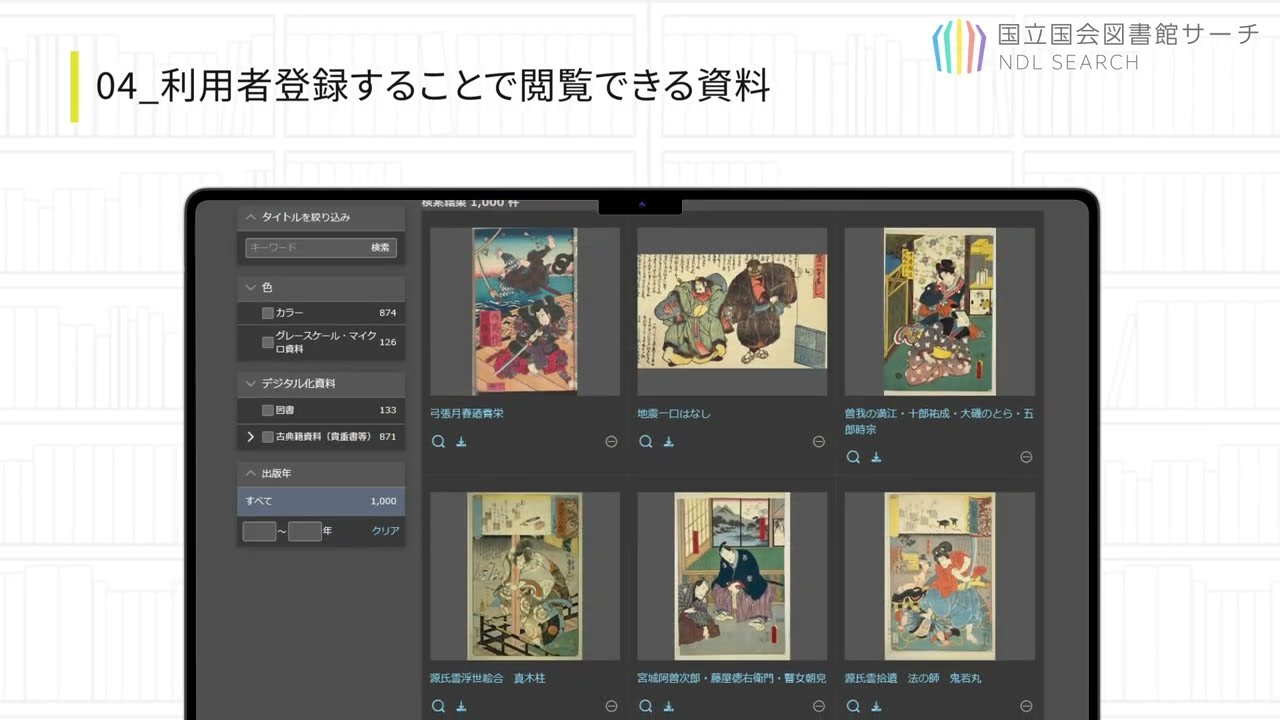Click the キーワード title filter input field
1280x720 pixels.
click(304, 247)
